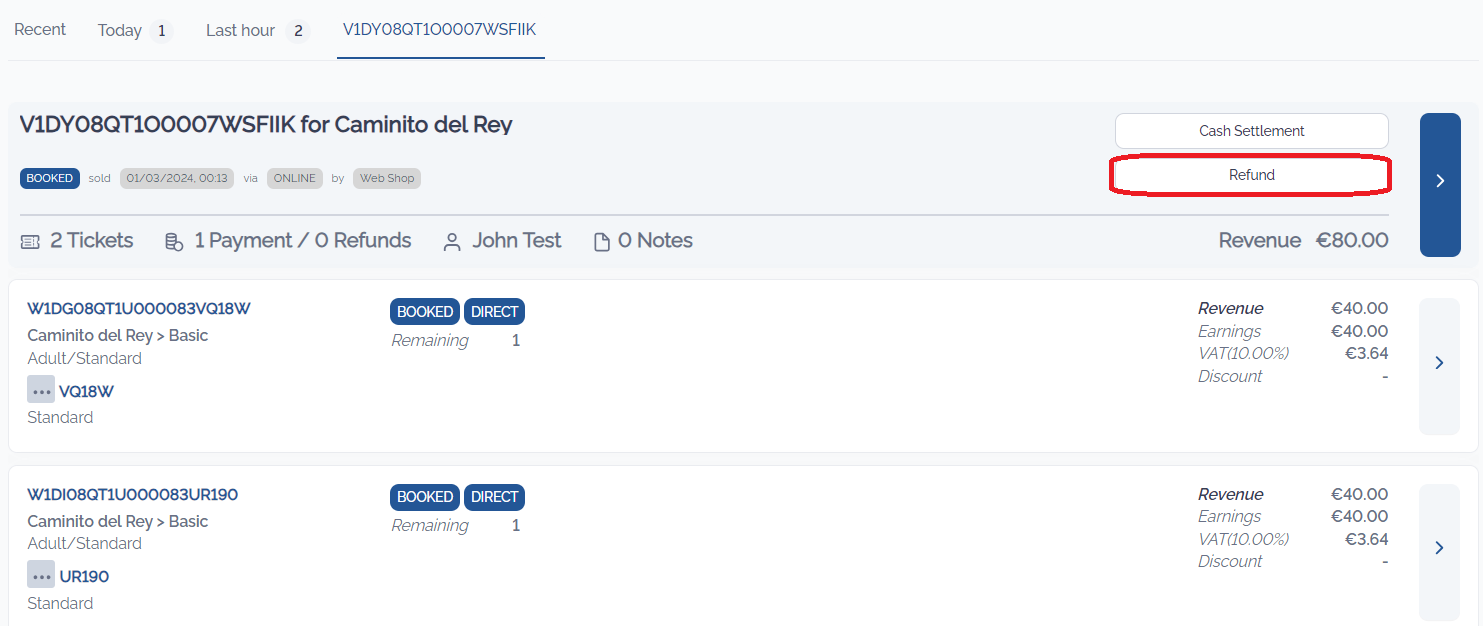Screen dimensions: 1483x626
Task: Click the tickets icon beside 2 Tickets
Action: (30, 241)
